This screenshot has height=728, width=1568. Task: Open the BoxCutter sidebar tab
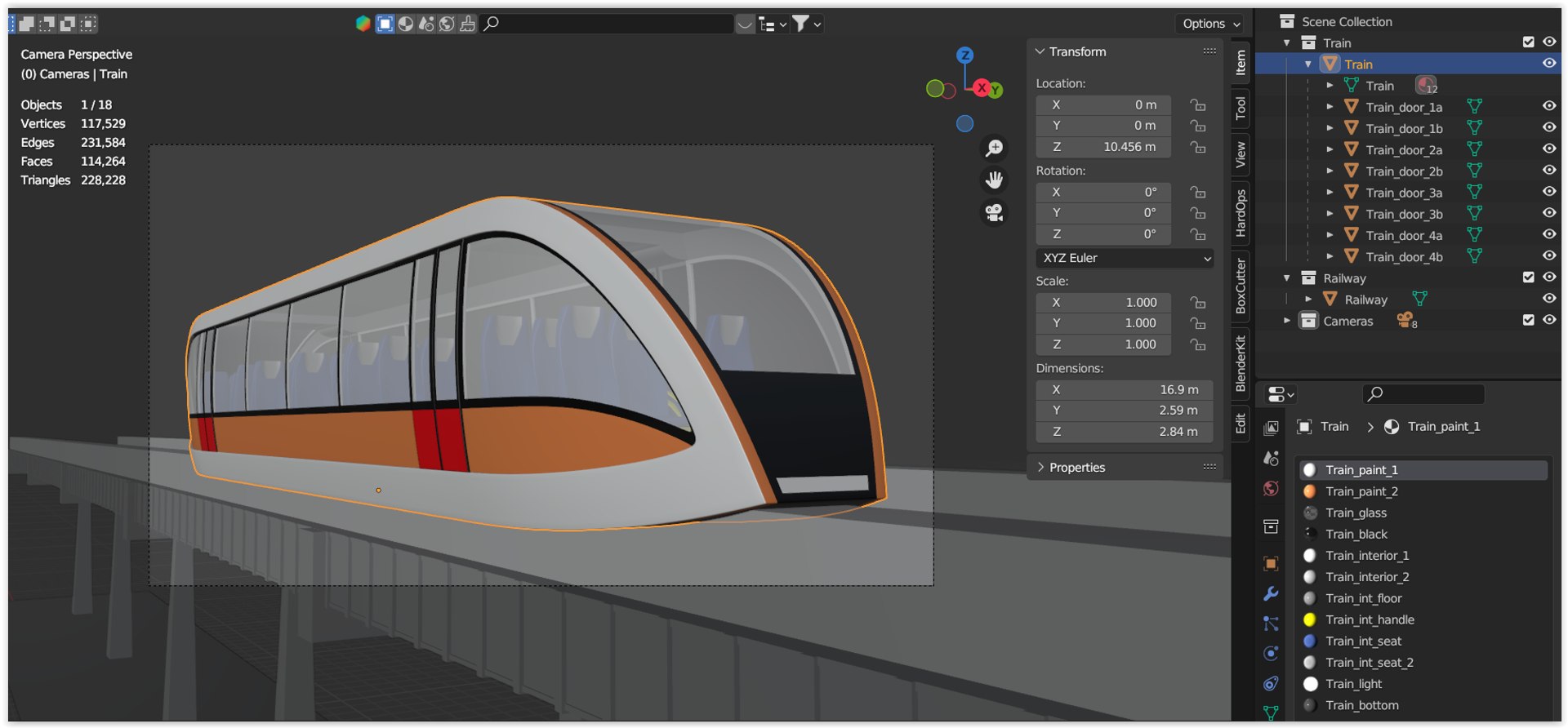point(1241,286)
